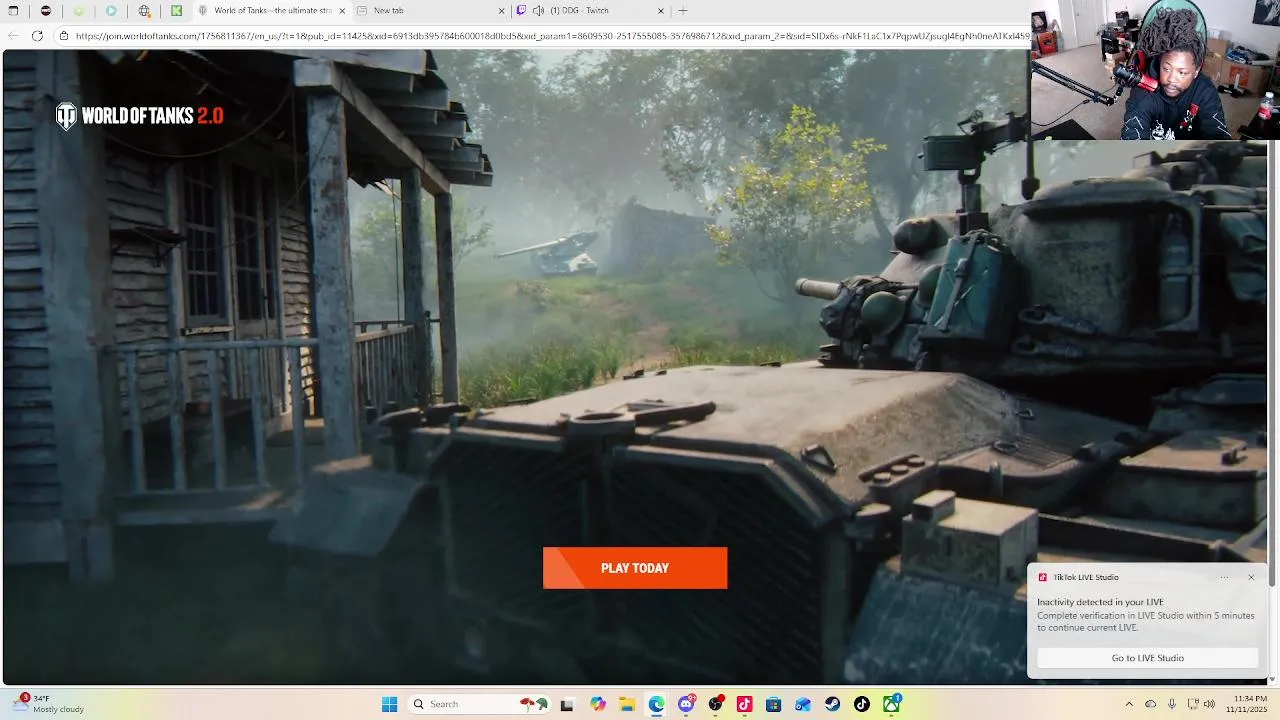
Task: Open the tab actions menu icon
Action: pyautogui.click(x=13, y=11)
